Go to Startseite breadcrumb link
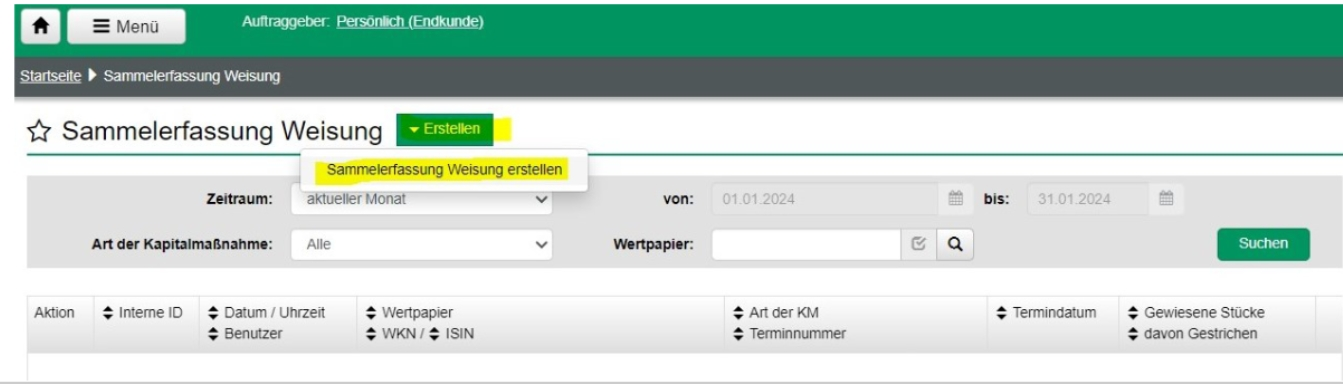The width and height of the screenshot is (1343, 386). coord(48,76)
